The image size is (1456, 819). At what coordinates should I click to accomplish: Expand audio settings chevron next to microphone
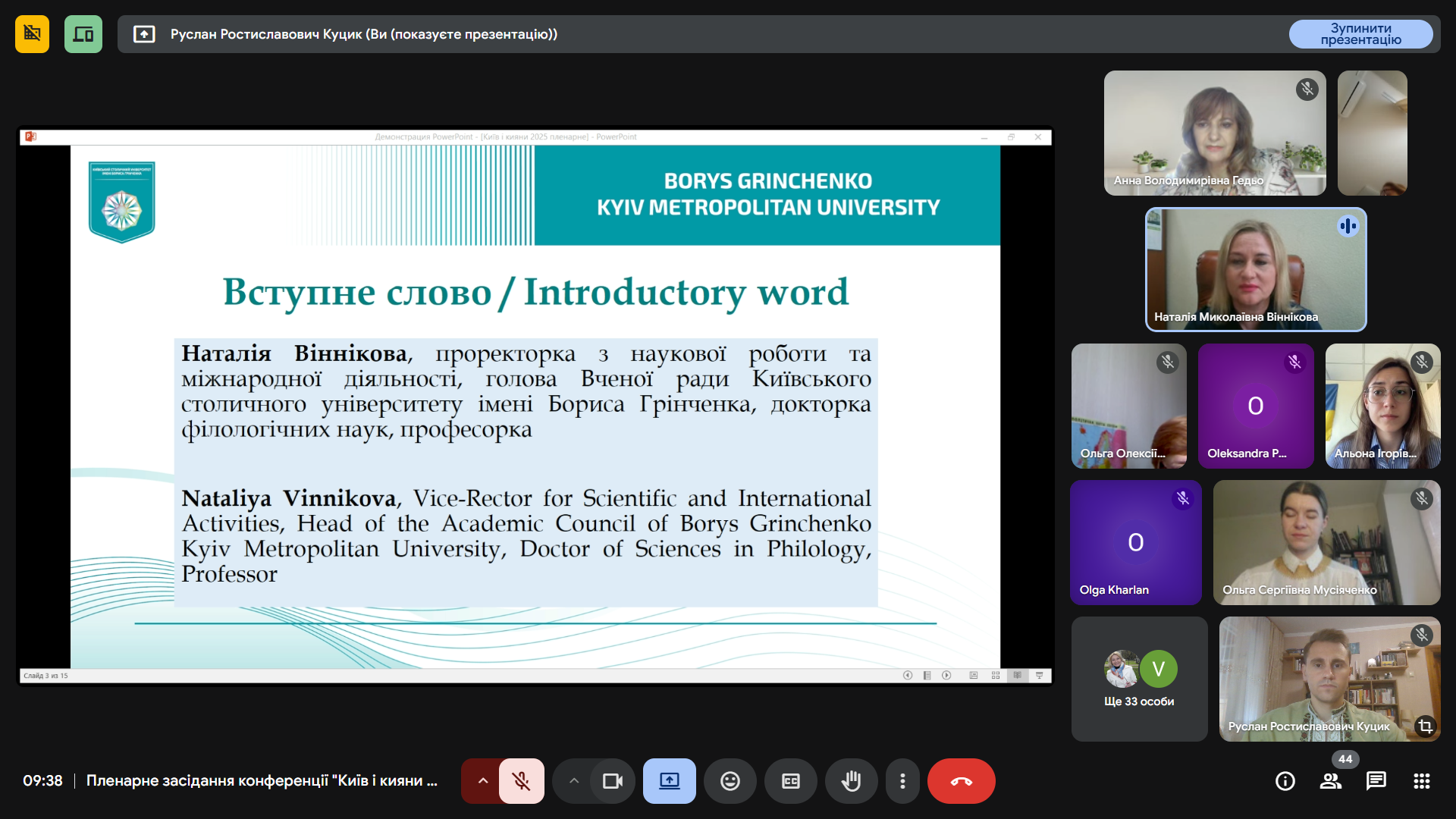482,781
